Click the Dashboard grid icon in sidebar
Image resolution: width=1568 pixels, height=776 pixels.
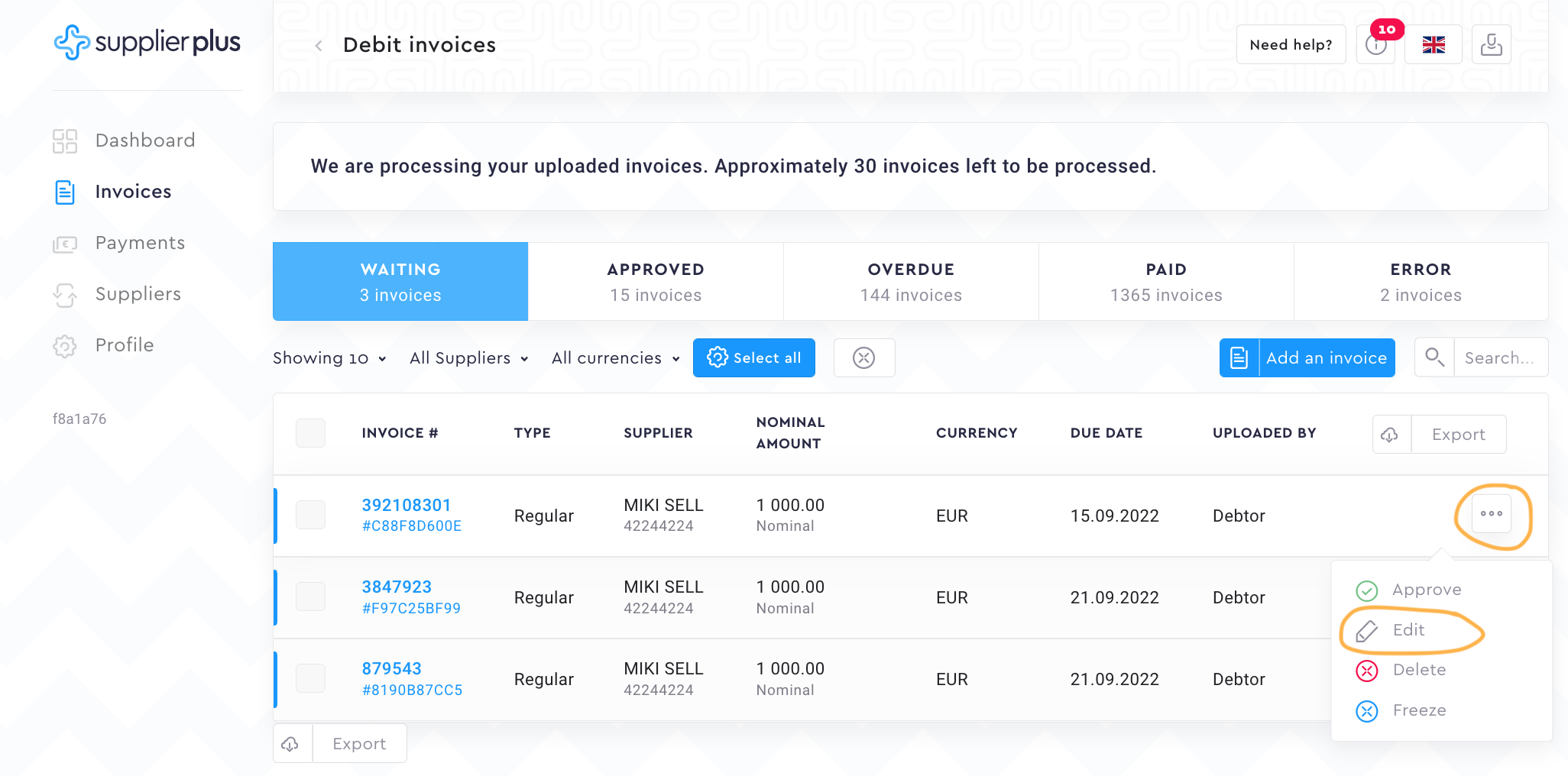[x=65, y=141]
